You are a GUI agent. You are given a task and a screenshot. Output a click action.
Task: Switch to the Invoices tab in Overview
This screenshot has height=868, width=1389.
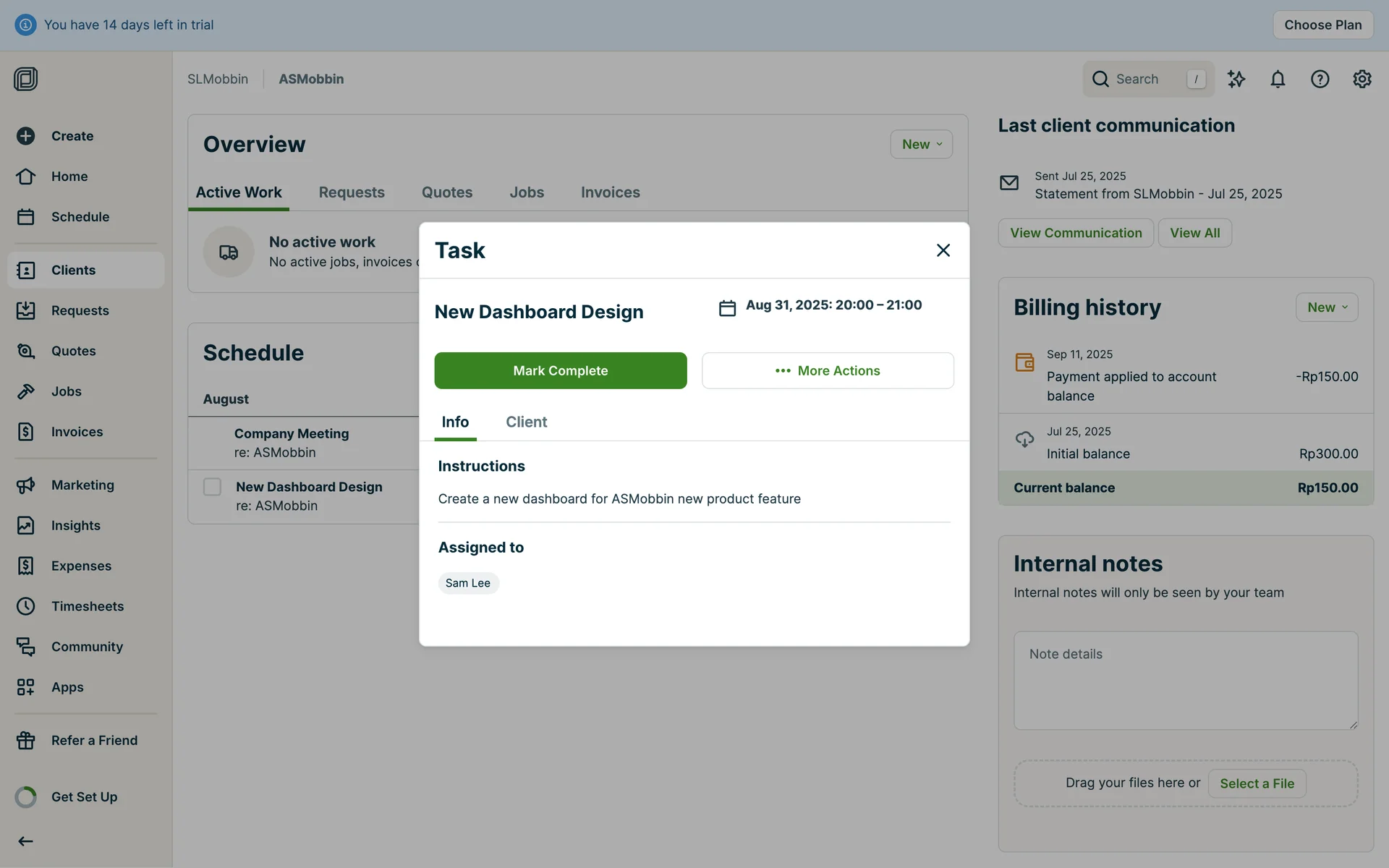tap(610, 192)
